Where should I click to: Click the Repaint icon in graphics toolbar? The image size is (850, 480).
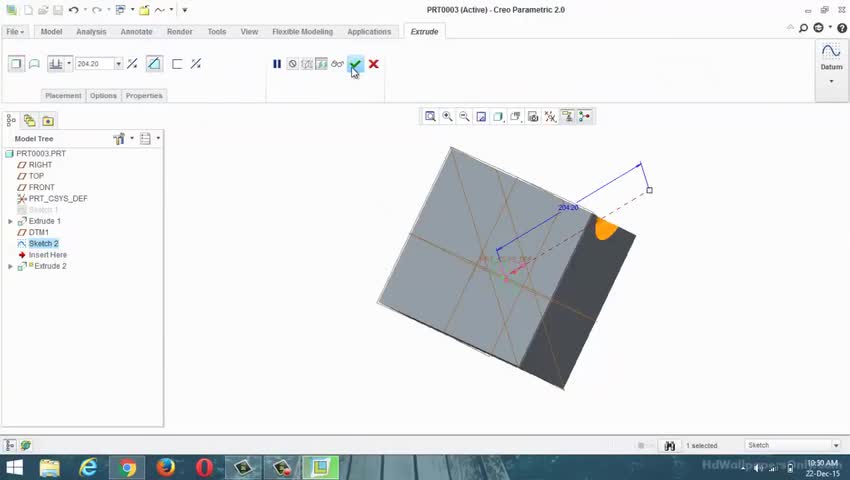[481, 117]
